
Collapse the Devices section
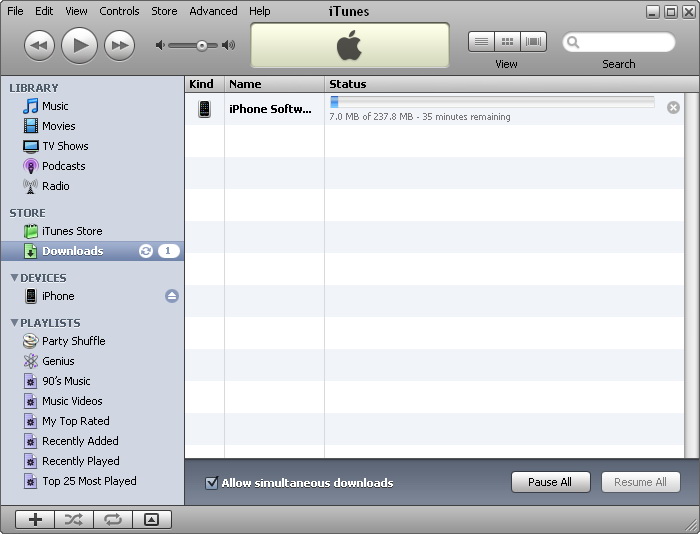click(14, 278)
